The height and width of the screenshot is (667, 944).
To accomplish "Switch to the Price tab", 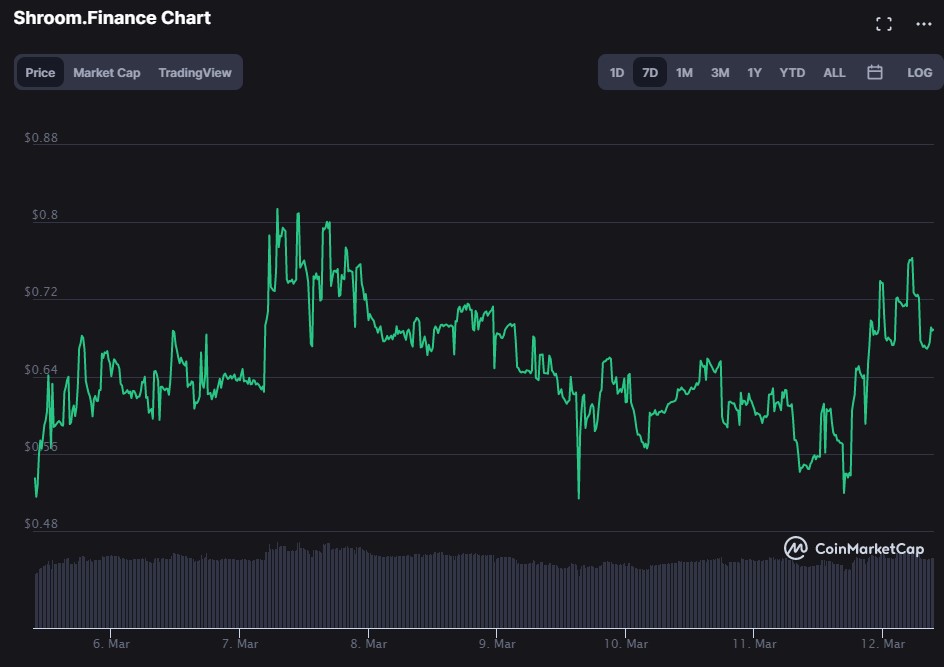I will [x=40, y=73].
